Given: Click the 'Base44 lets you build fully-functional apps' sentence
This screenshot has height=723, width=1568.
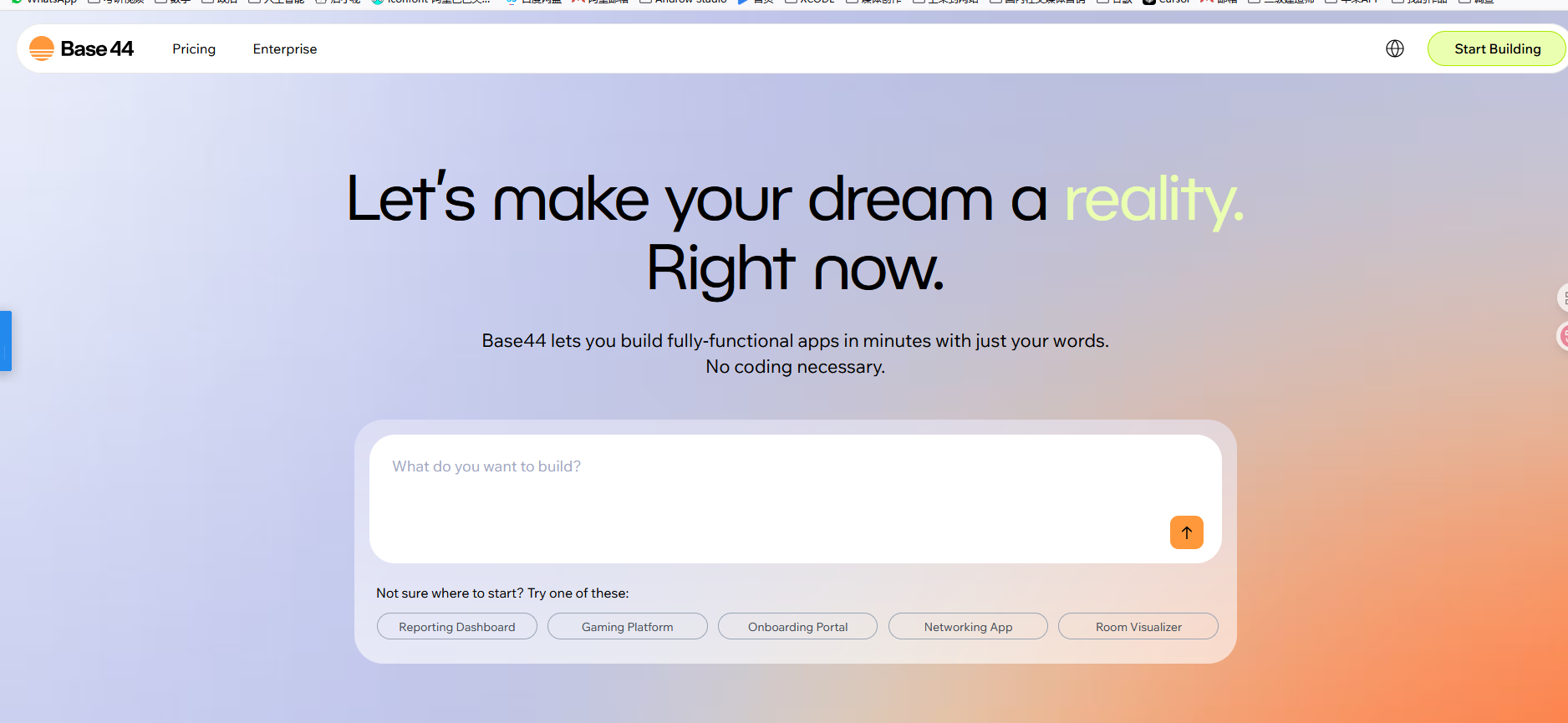Looking at the screenshot, I should [796, 341].
